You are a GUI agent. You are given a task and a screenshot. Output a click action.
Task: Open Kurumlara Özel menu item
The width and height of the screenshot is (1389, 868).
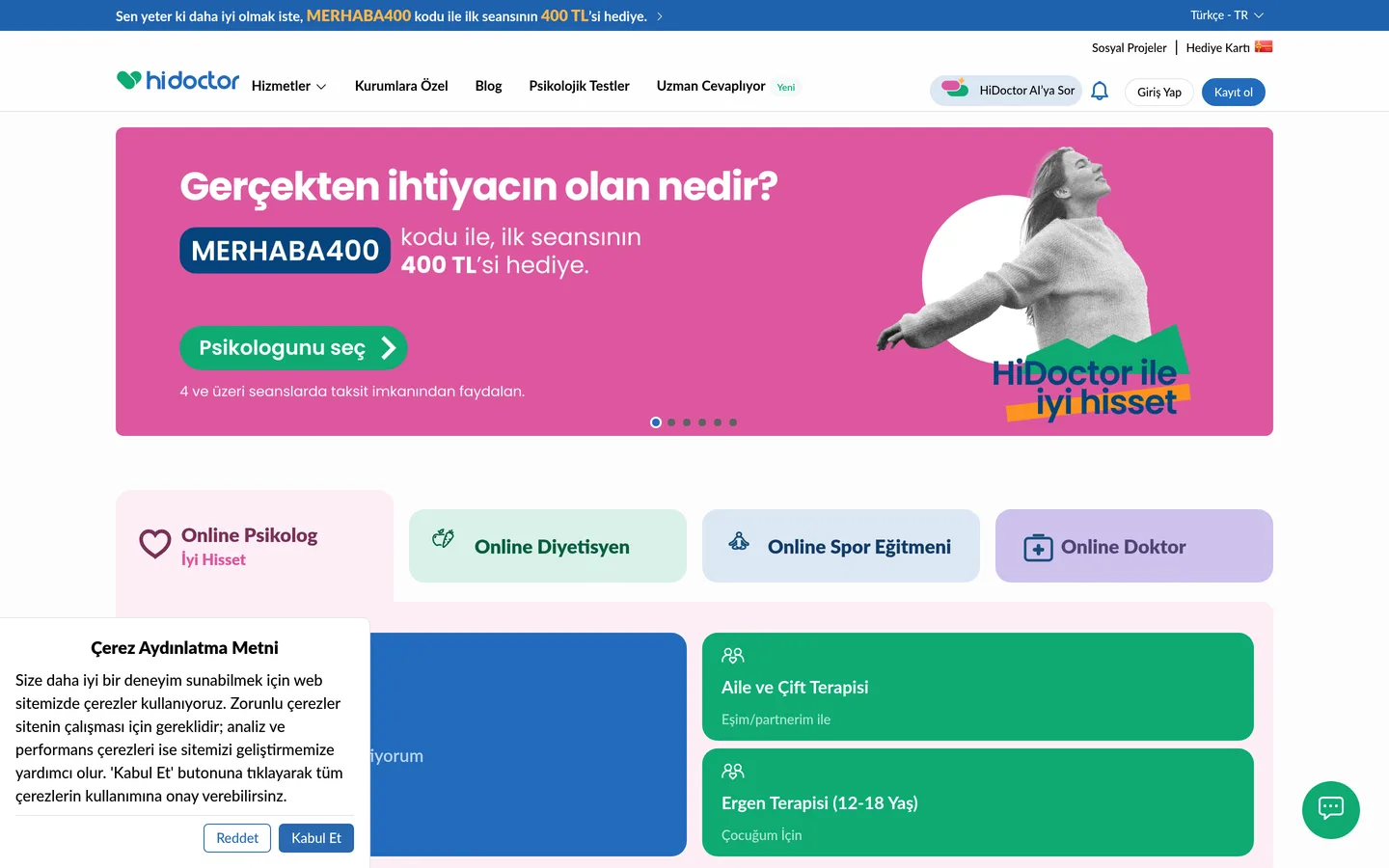pos(401,86)
